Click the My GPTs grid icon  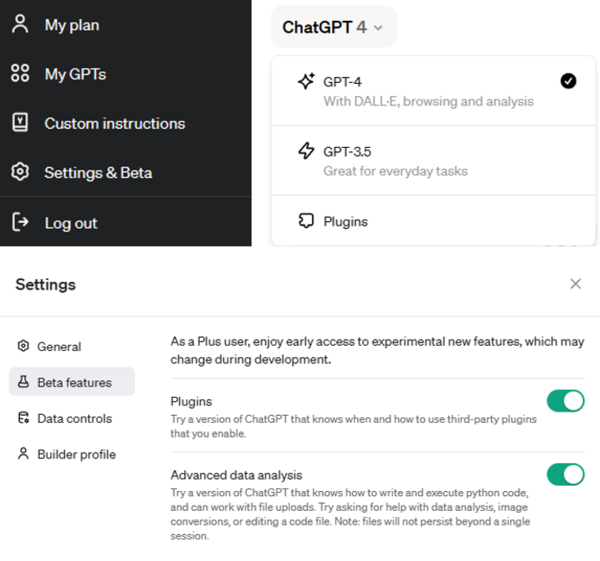20,73
